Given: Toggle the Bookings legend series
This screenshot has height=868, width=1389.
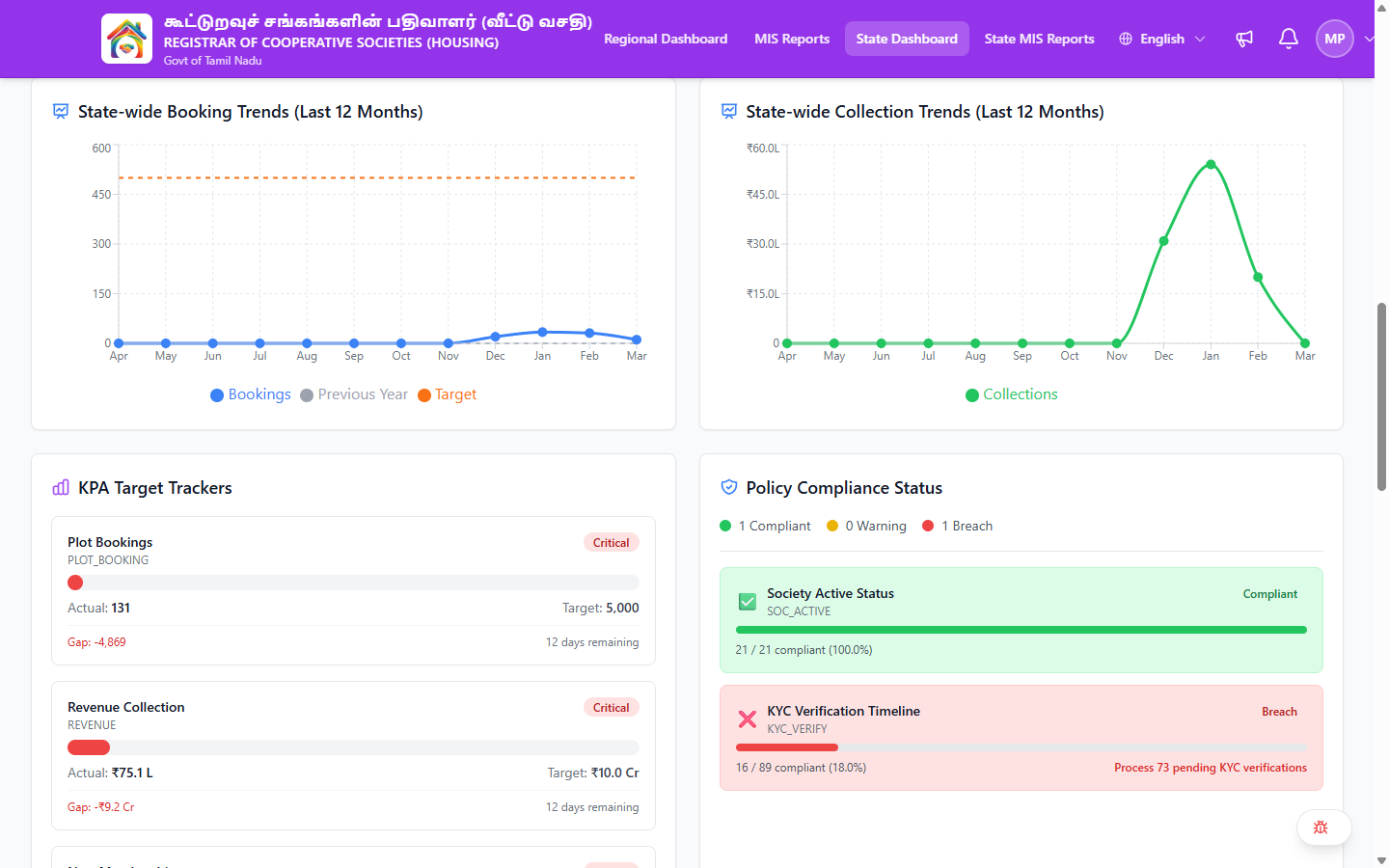Looking at the screenshot, I should point(251,394).
